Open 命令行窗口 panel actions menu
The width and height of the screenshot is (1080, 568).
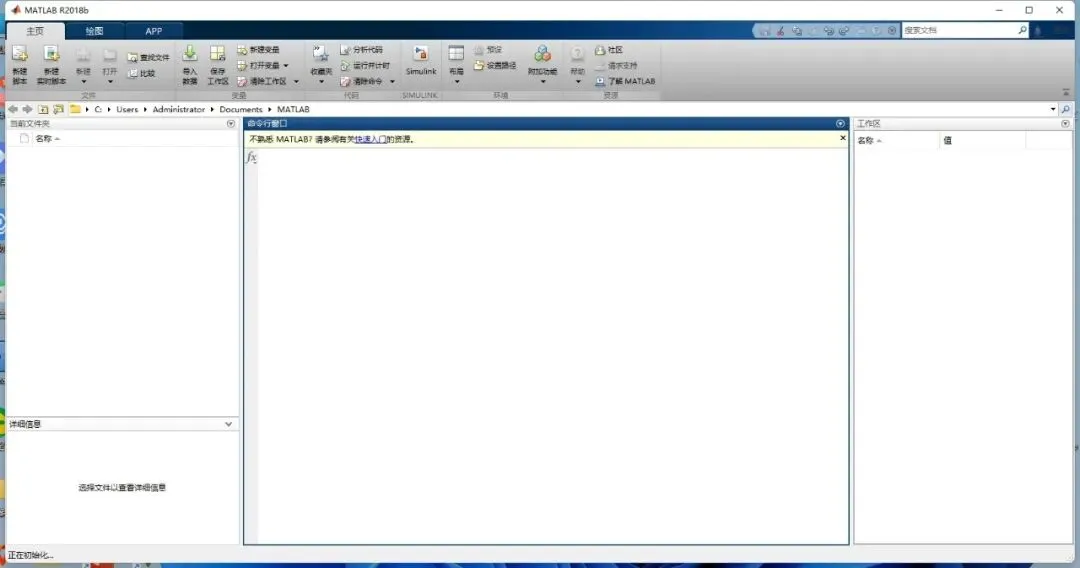[x=840, y=124]
